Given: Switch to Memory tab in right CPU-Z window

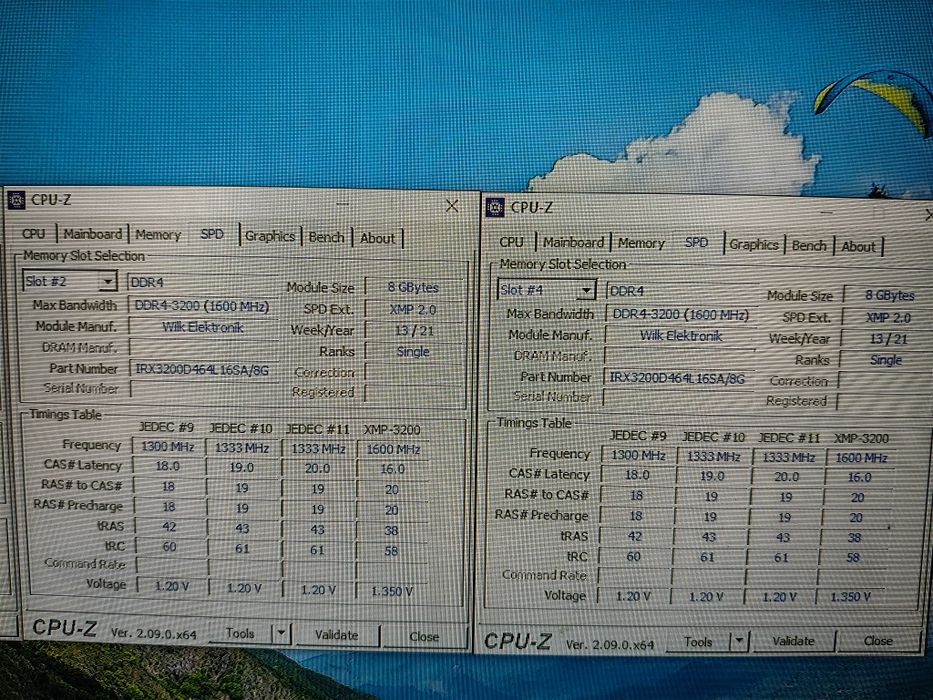Looking at the screenshot, I should (641, 243).
